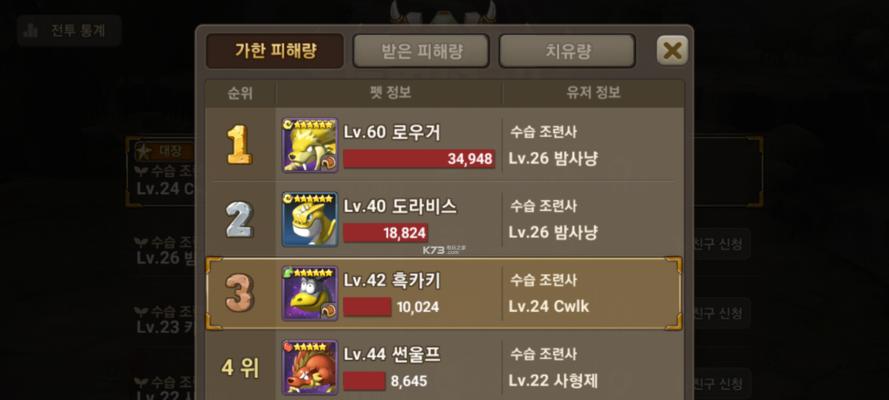889x400 pixels.
Task: Close the damage statistics popup
Action: click(672, 50)
